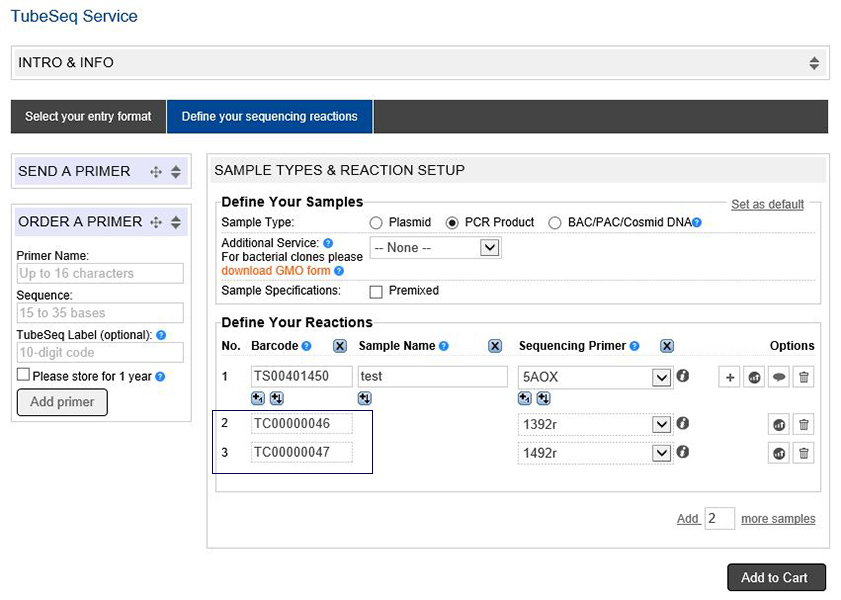Image resolution: width=841 pixels, height=600 pixels.
Task: Click the Add to Cart button
Action: (775, 578)
